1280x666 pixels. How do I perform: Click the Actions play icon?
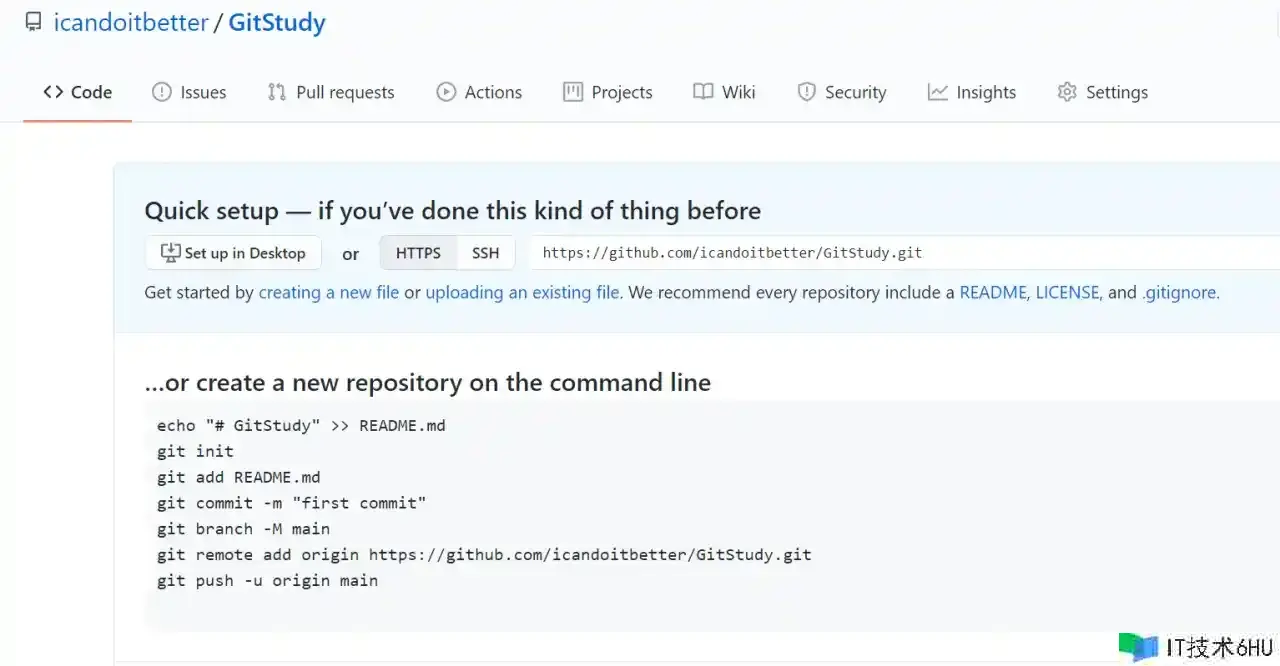(x=446, y=92)
